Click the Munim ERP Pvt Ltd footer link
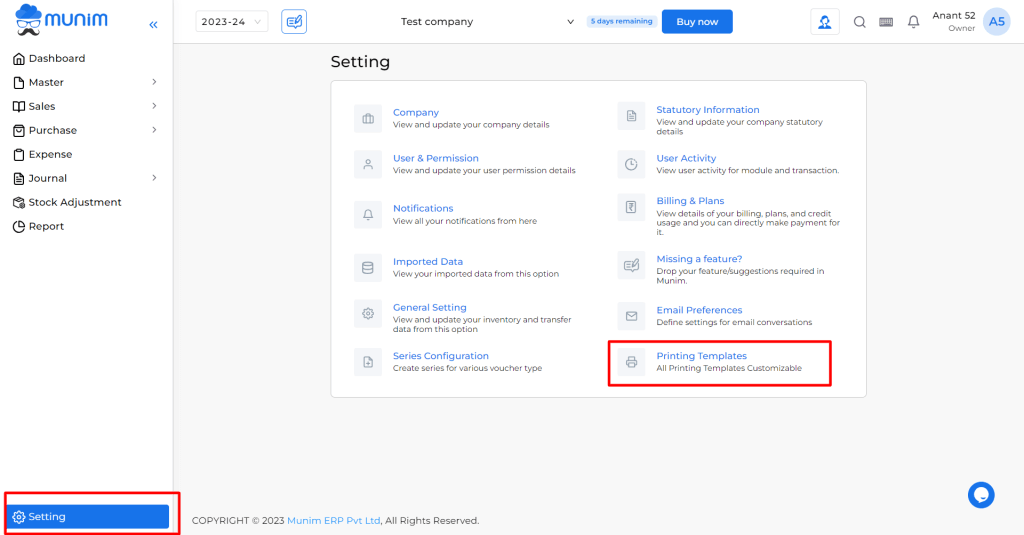 click(334, 521)
